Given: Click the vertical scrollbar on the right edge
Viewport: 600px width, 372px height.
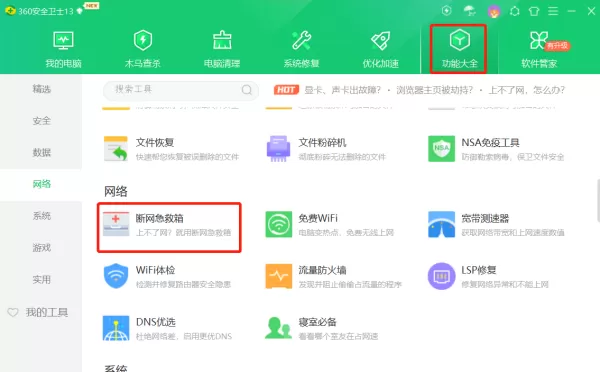Looking at the screenshot, I should point(598,200).
